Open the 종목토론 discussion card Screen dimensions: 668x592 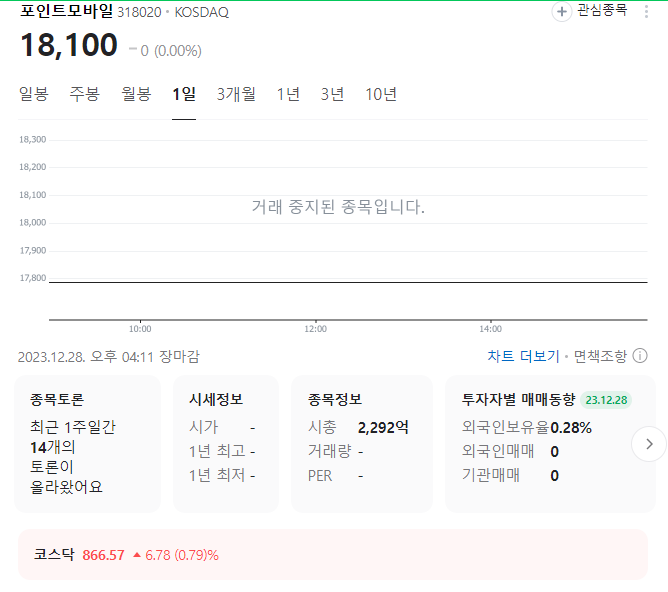88,444
